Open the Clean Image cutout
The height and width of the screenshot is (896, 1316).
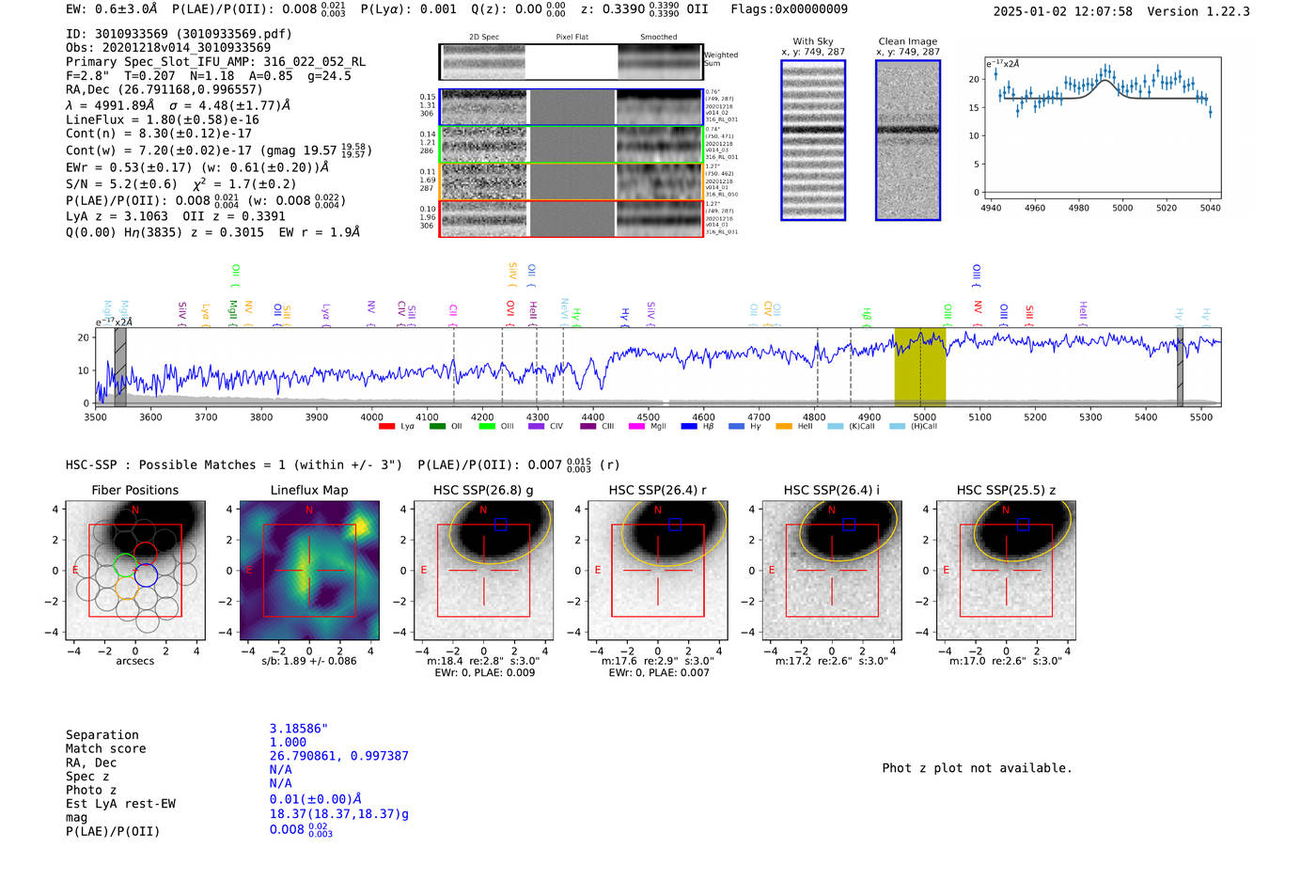point(908,140)
